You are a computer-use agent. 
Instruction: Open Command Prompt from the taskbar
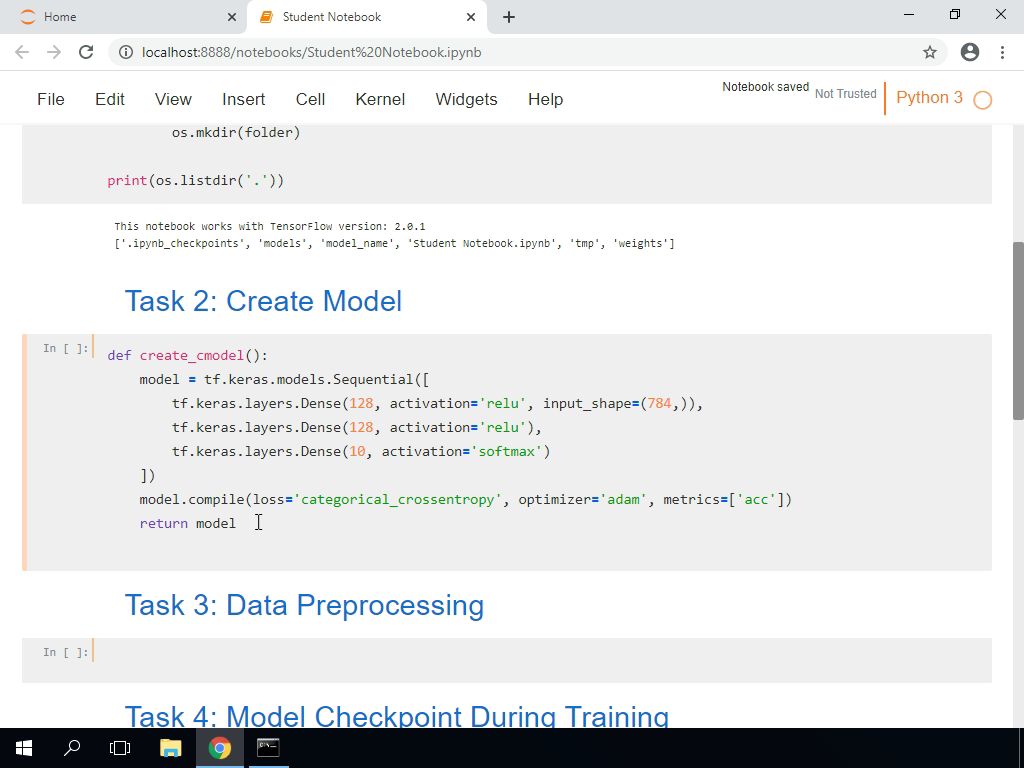pos(267,747)
